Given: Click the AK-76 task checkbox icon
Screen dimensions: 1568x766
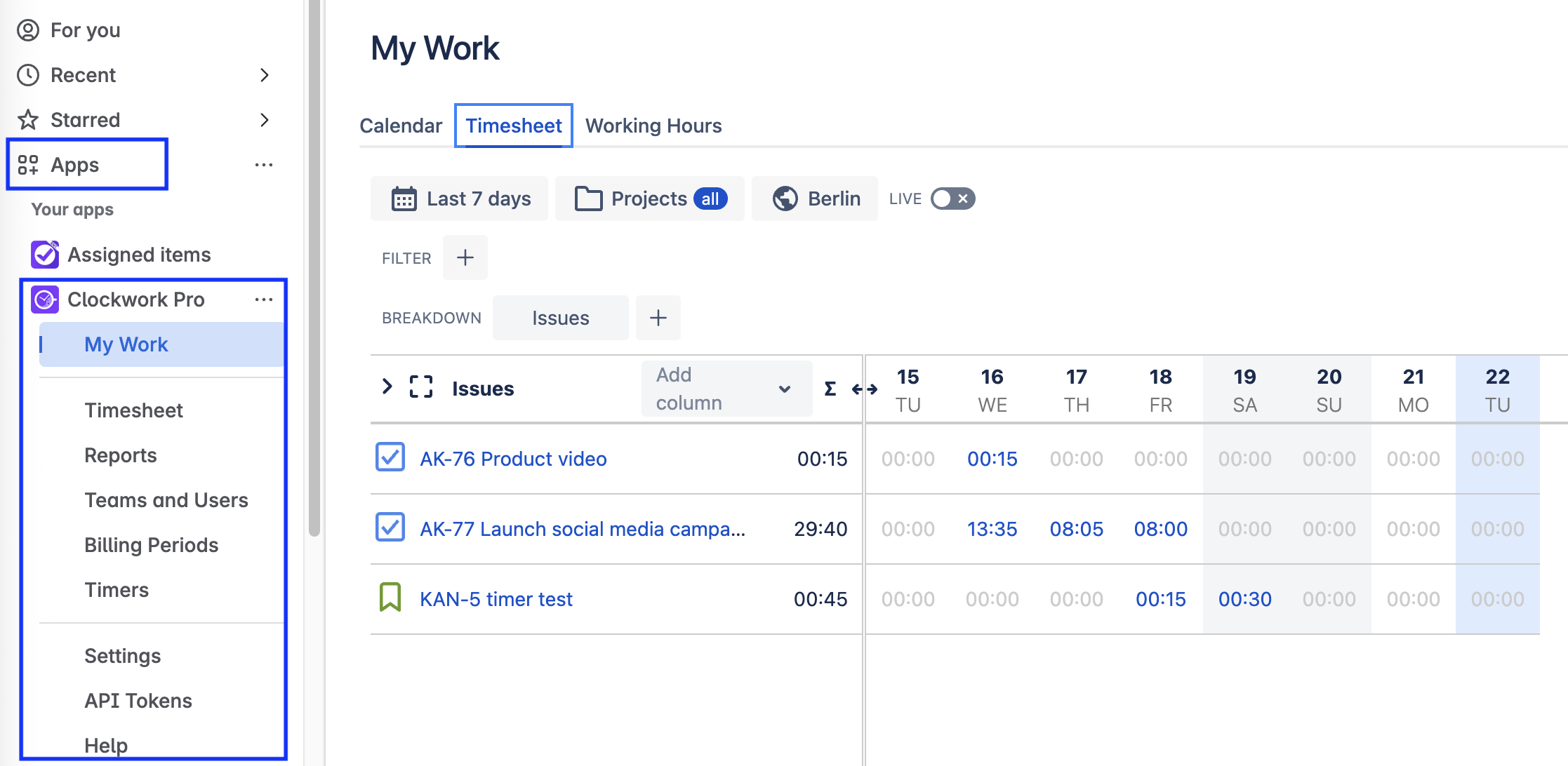Looking at the screenshot, I should (x=390, y=457).
